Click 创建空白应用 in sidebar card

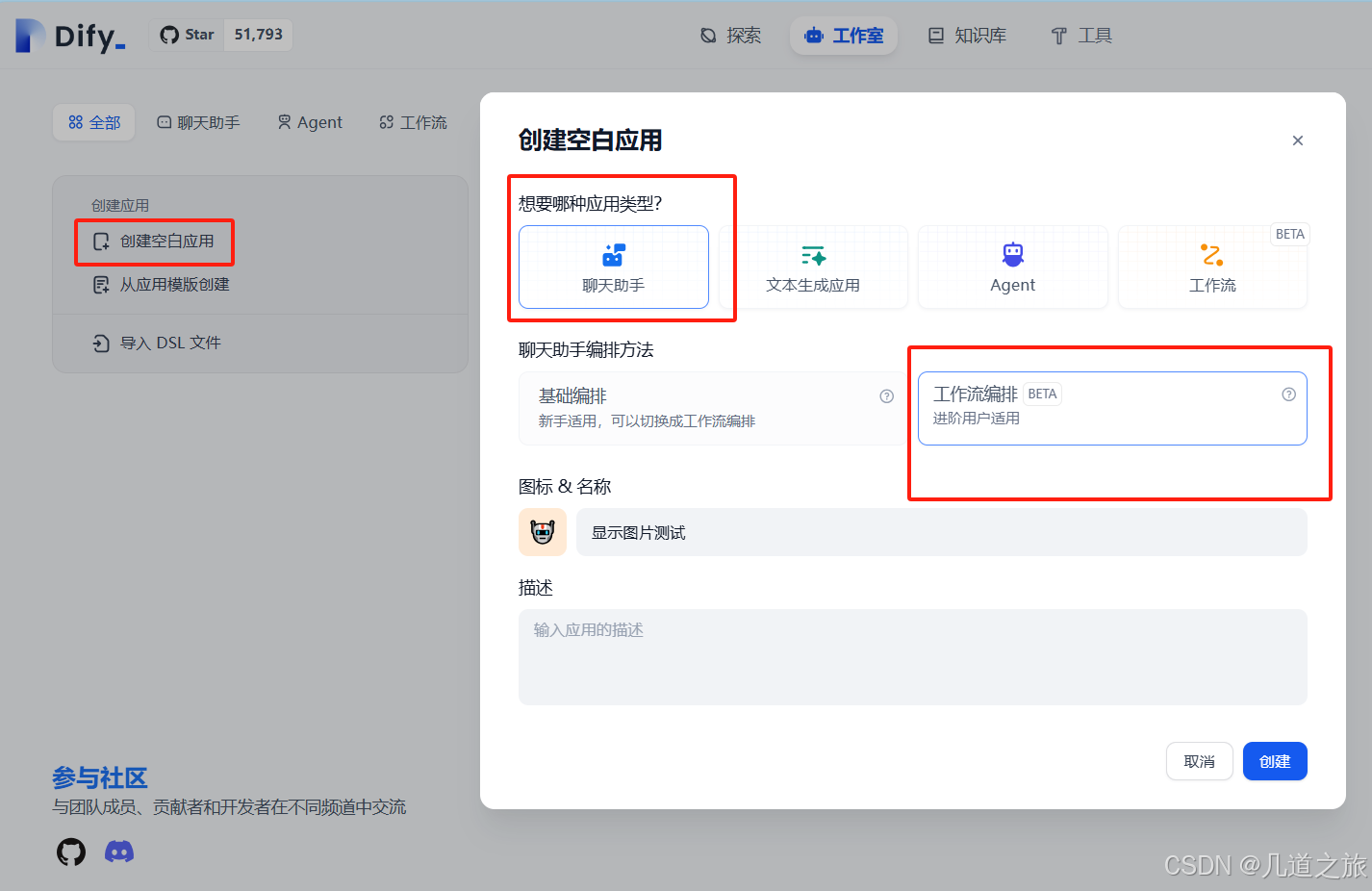click(154, 242)
